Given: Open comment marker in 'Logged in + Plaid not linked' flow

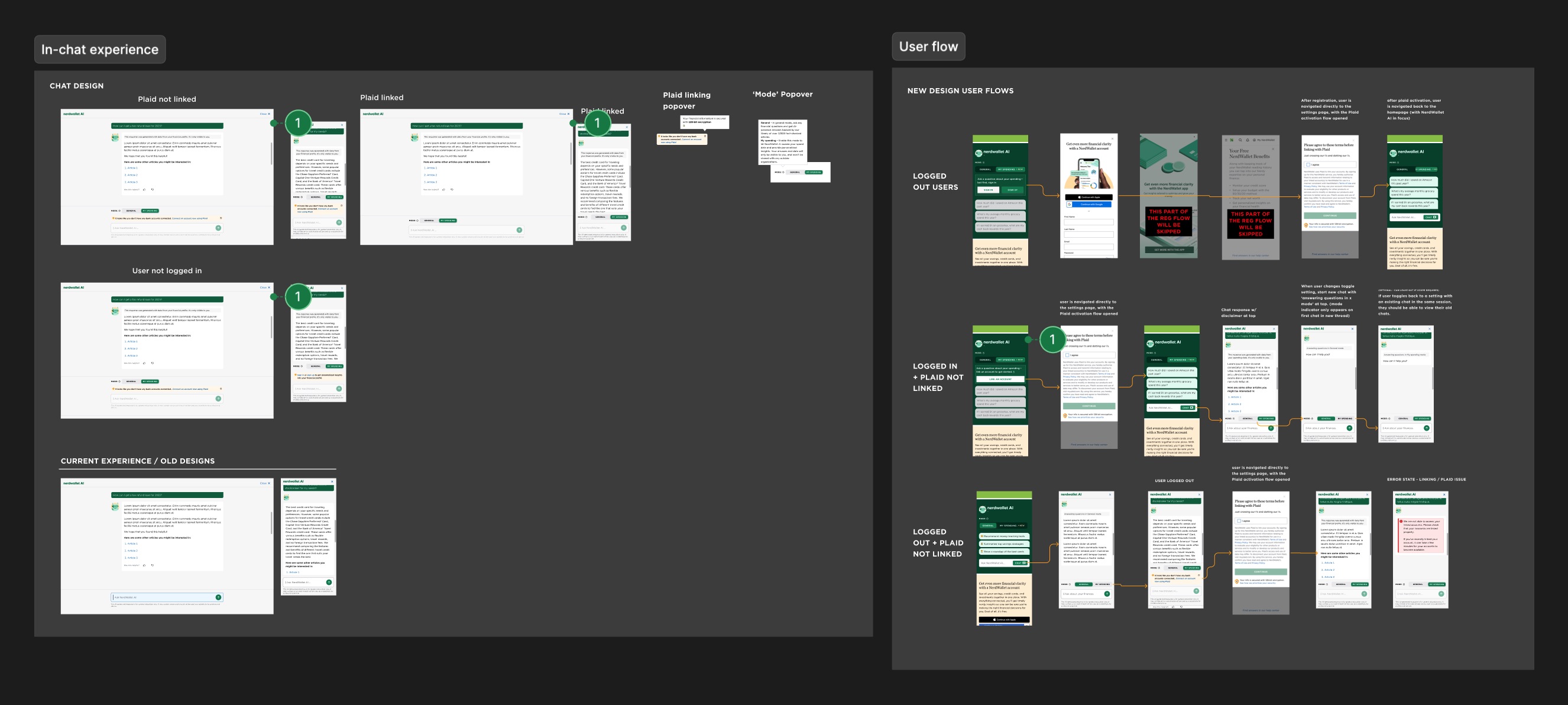Looking at the screenshot, I should pos(1052,339).
